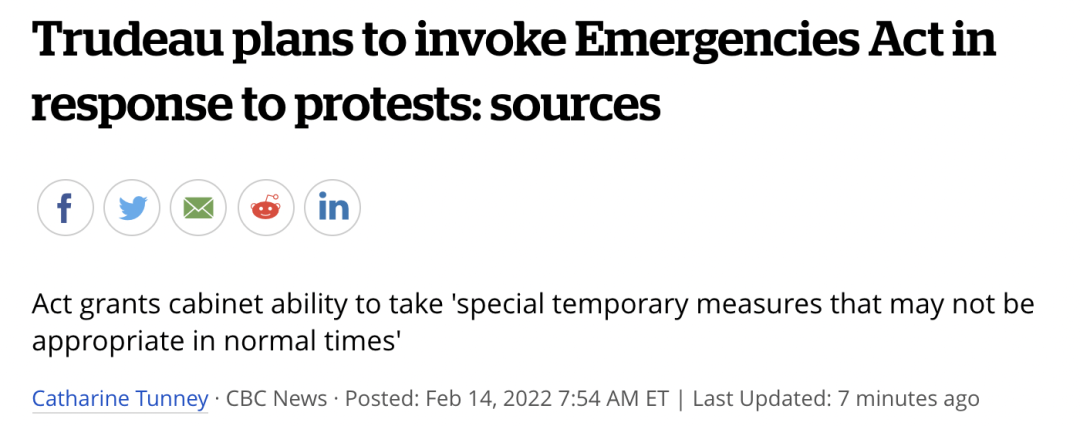
Task: Share the article on LinkedIn
Action: (x=332, y=208)
